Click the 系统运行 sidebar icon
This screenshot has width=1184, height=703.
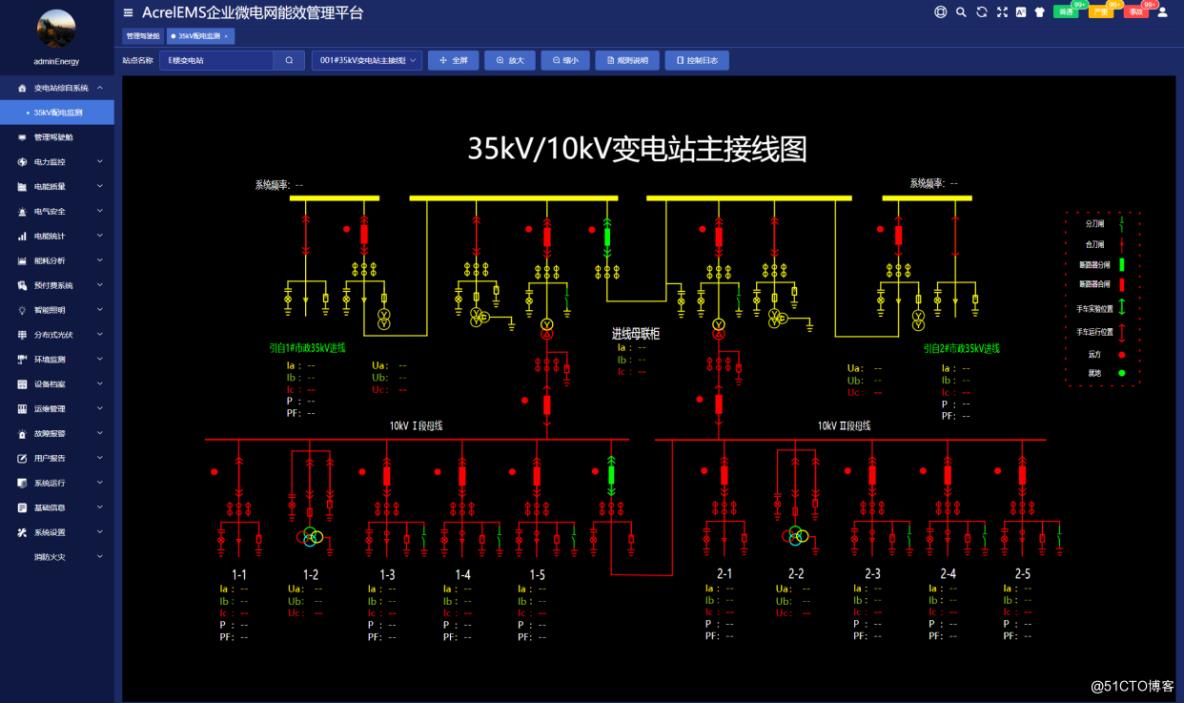pos(22,483)
